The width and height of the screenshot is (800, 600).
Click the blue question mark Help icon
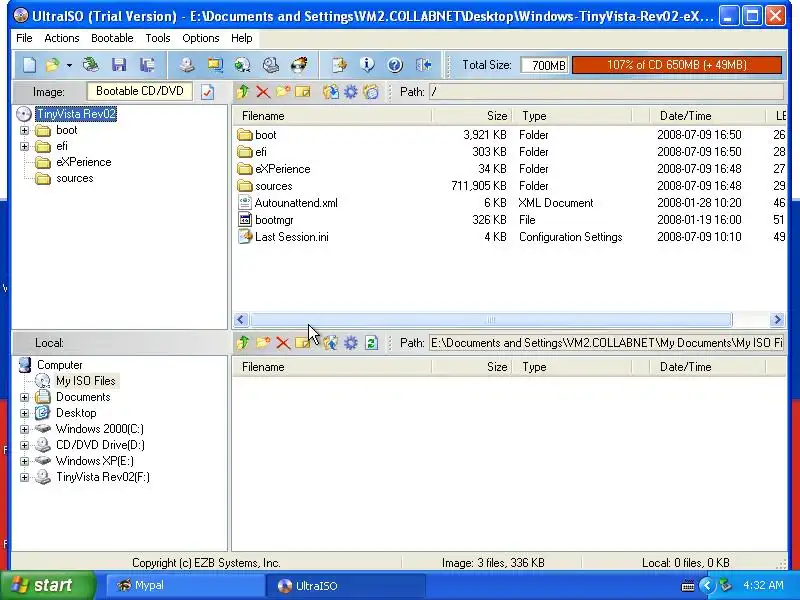click(x=395, y=65)
